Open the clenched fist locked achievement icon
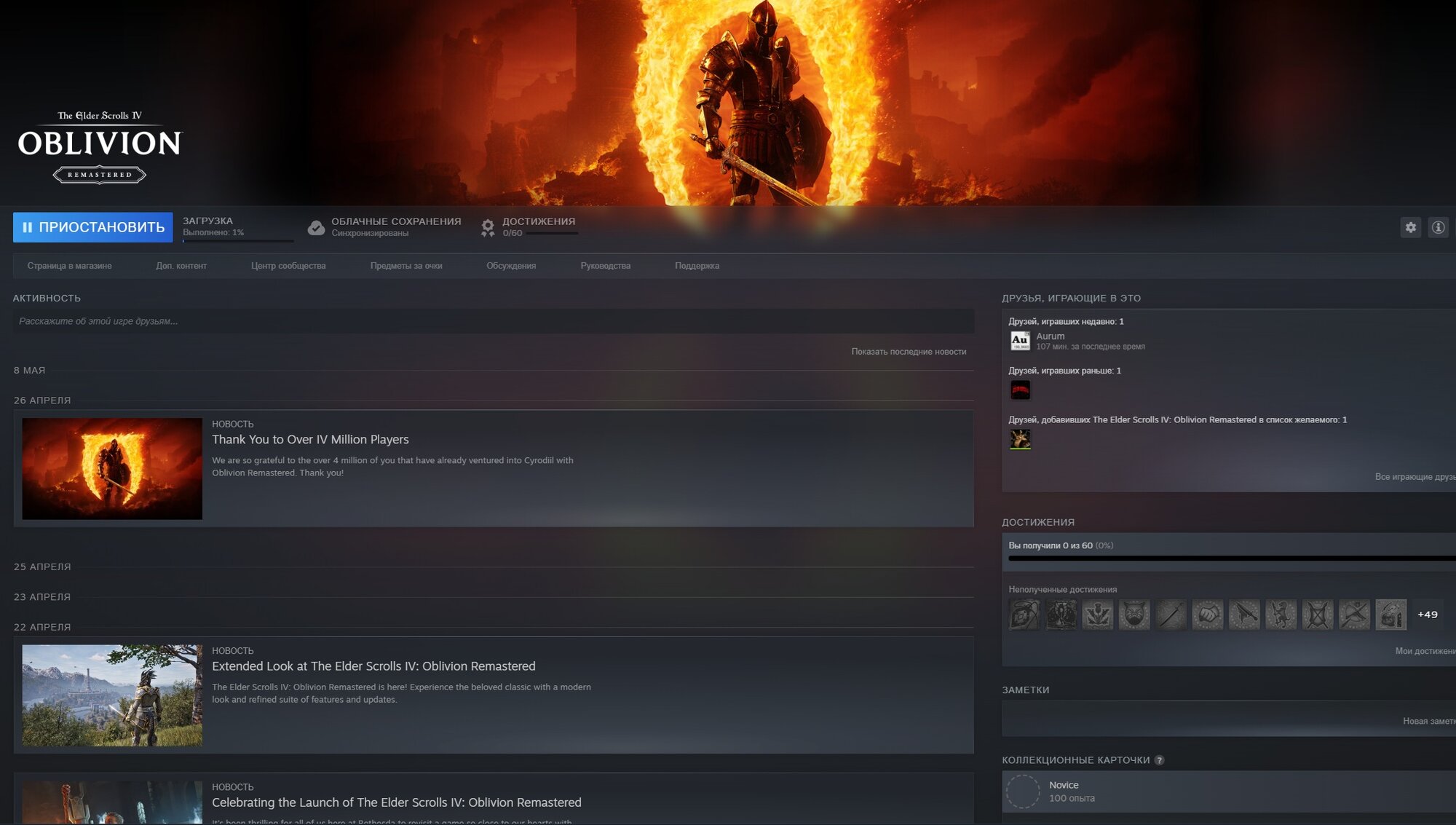This screenshot has width=1456, height=825. click(x=1207, y=615)
